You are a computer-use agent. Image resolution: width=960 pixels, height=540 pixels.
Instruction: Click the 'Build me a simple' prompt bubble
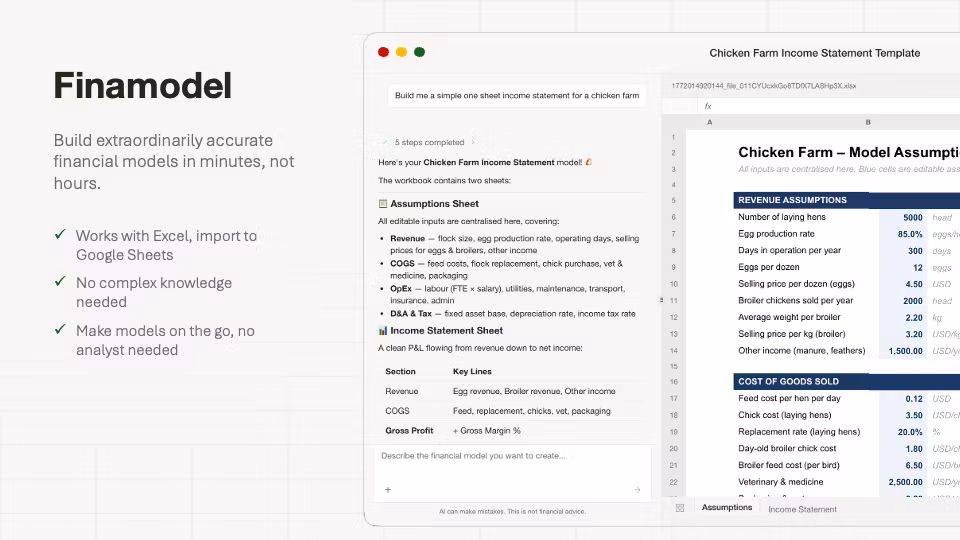pos(517,96)
